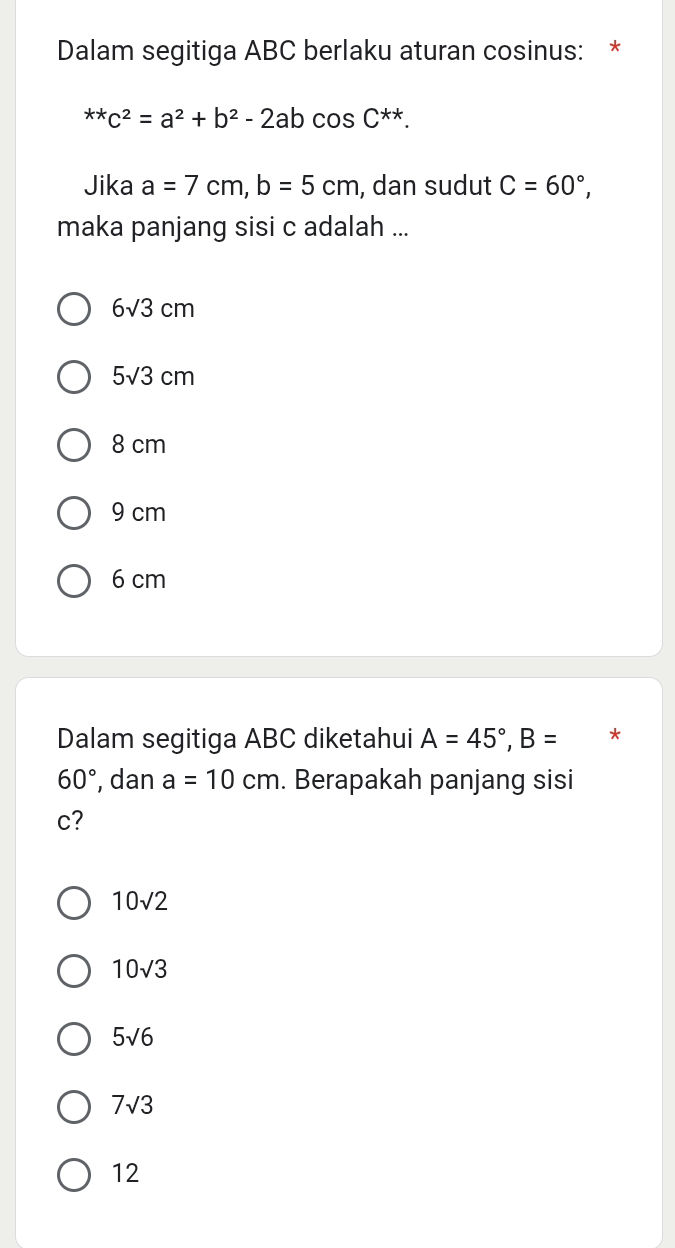Choose the 8 cm answer
The width and height of the screenshot is (675, 1248).
(x=74, y=445)
